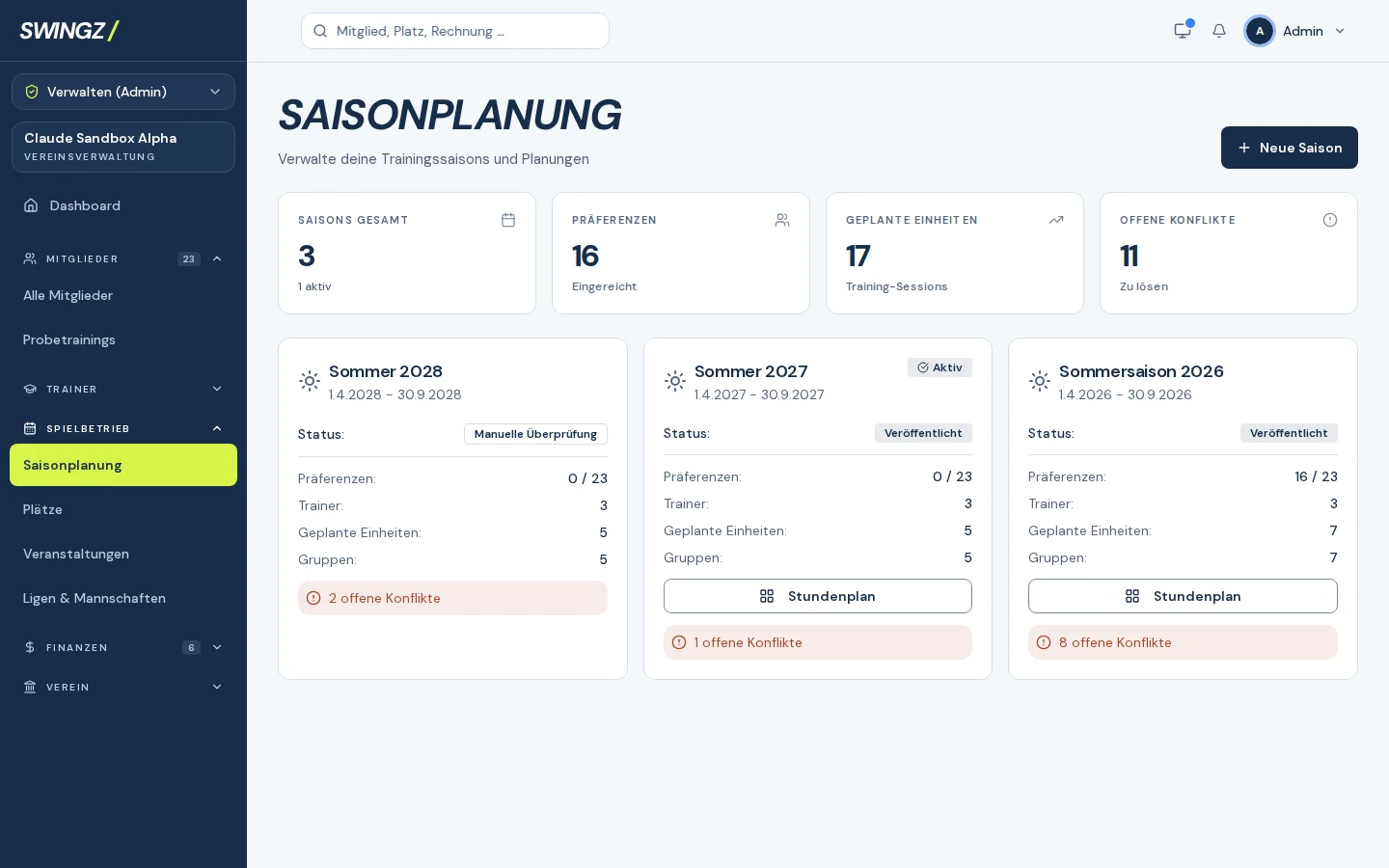Open the Sommer 2028 season title
This screenshot has width=1389, height=868.
tap(386, 371)
